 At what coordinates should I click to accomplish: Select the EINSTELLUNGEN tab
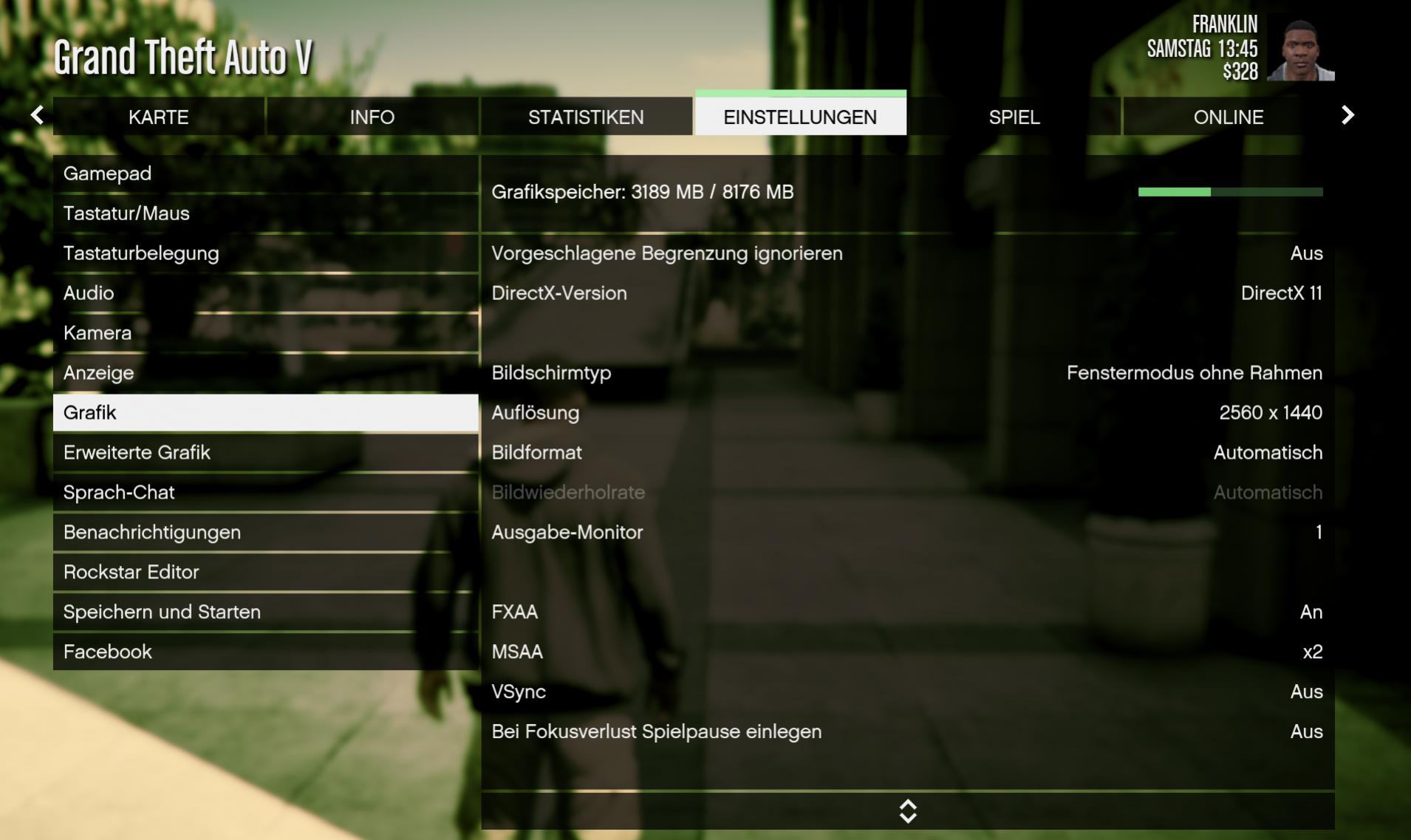[800, 117]
